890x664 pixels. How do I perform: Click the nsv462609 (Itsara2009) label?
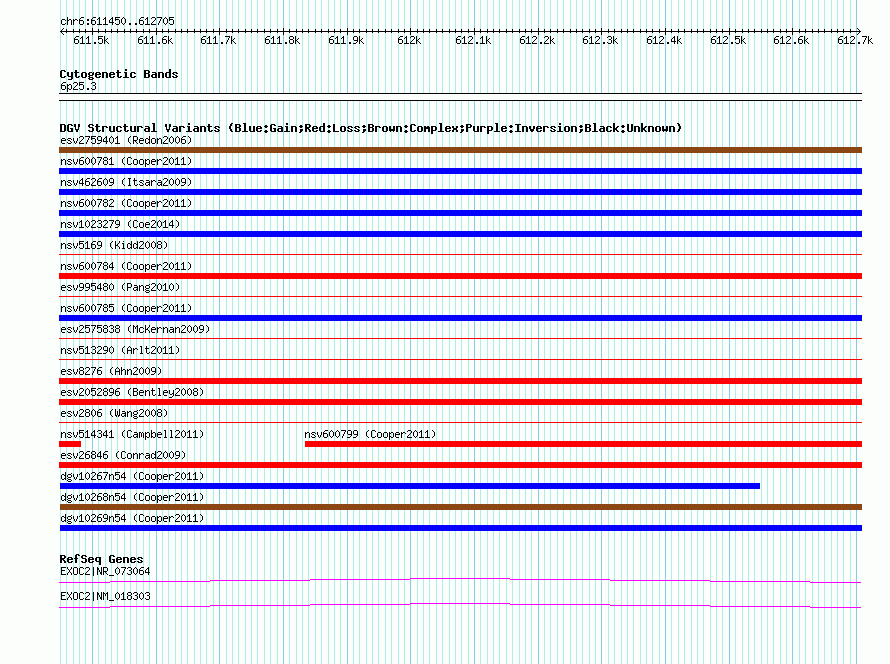click(126, 182)
